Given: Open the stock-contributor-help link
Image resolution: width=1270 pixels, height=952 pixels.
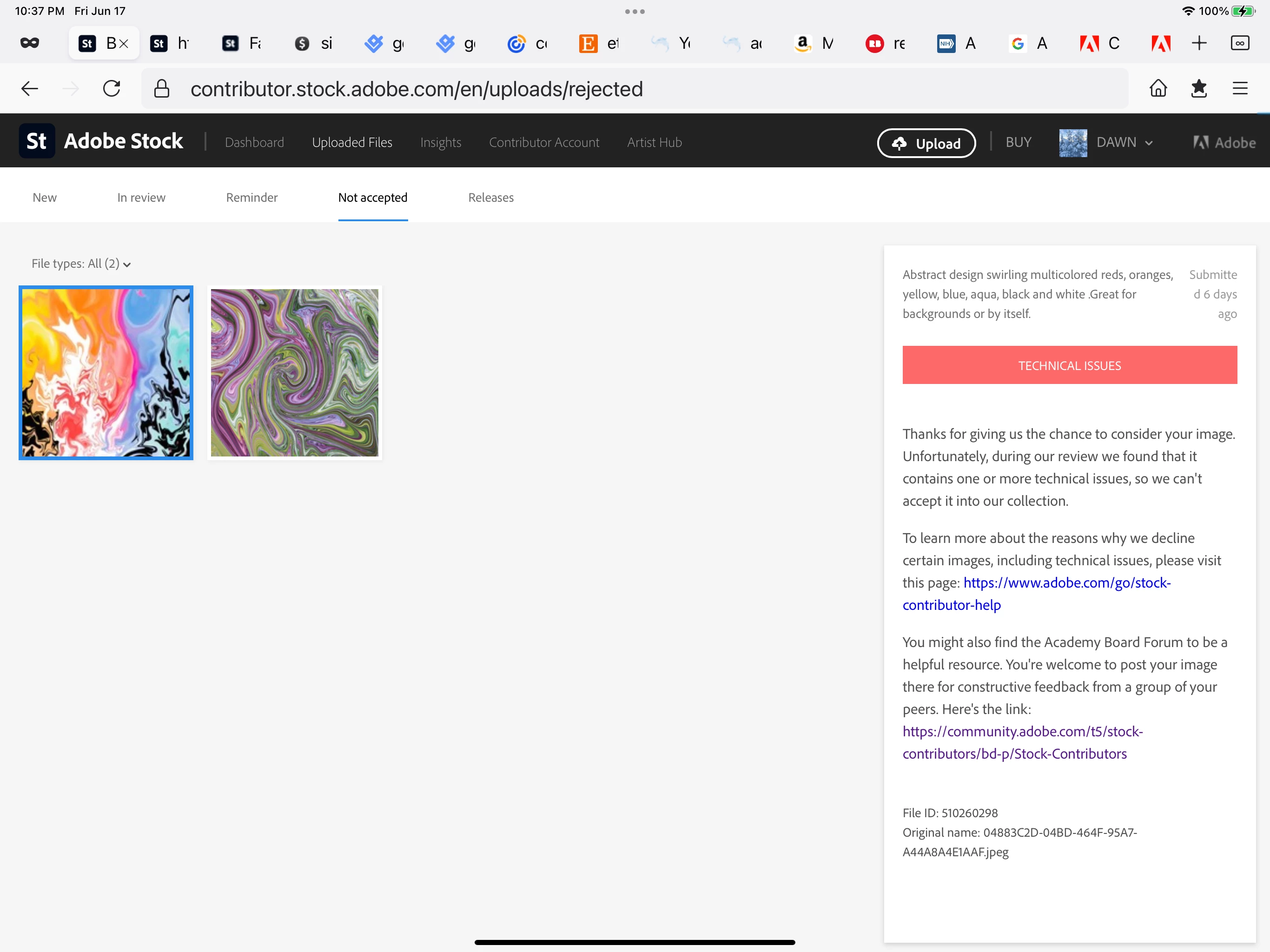Looking at the screenshot, I should tap(1067, 583).
